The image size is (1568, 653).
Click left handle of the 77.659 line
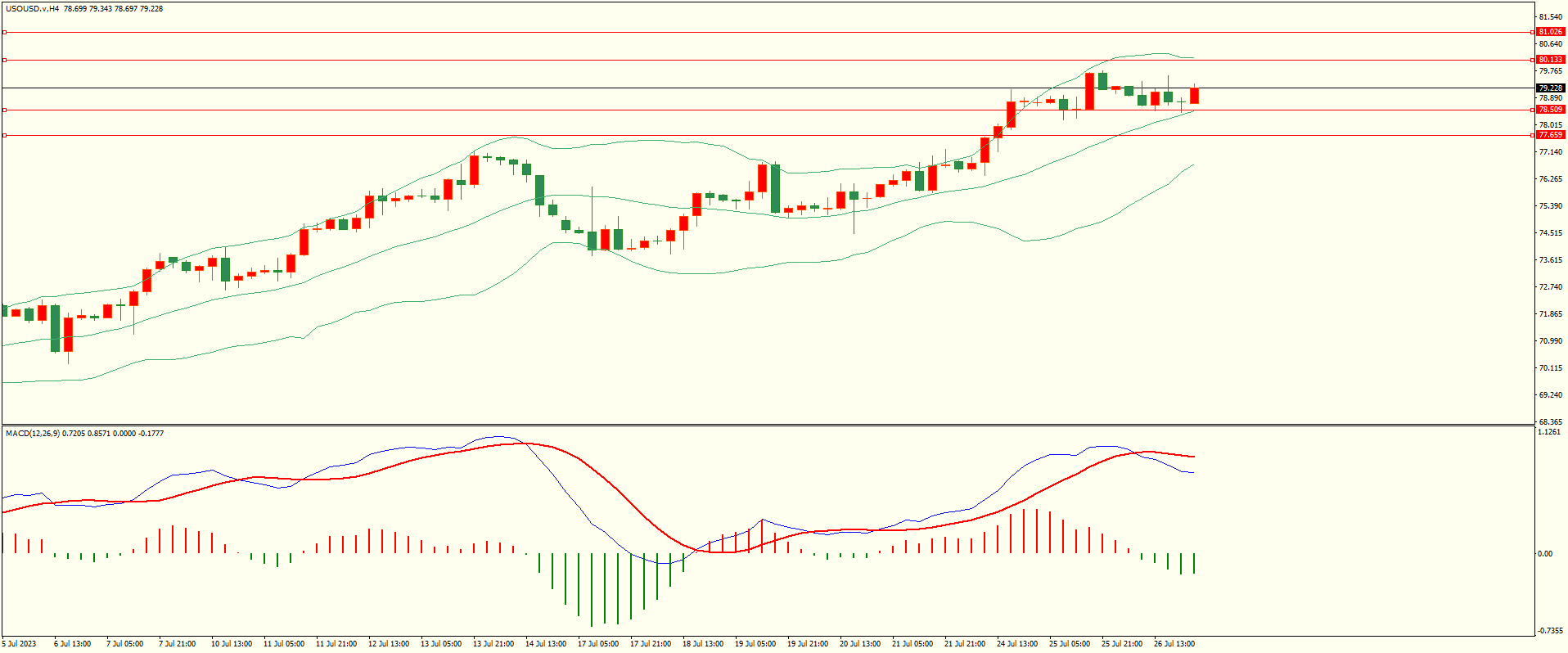4,135
